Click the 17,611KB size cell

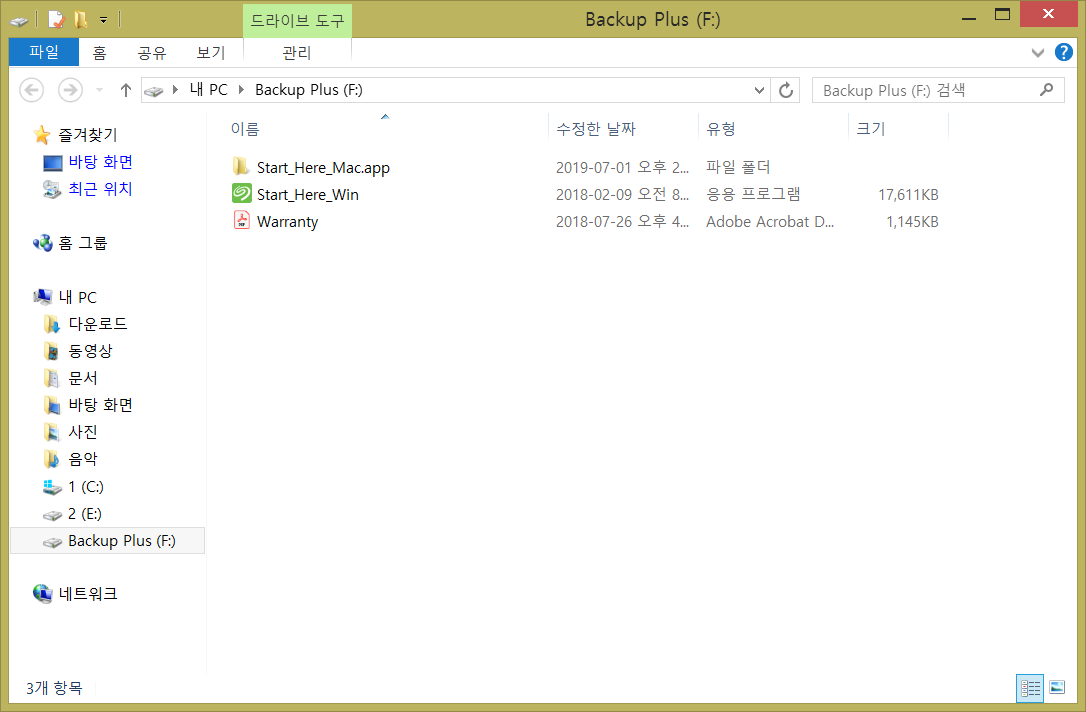click(908, 195)
